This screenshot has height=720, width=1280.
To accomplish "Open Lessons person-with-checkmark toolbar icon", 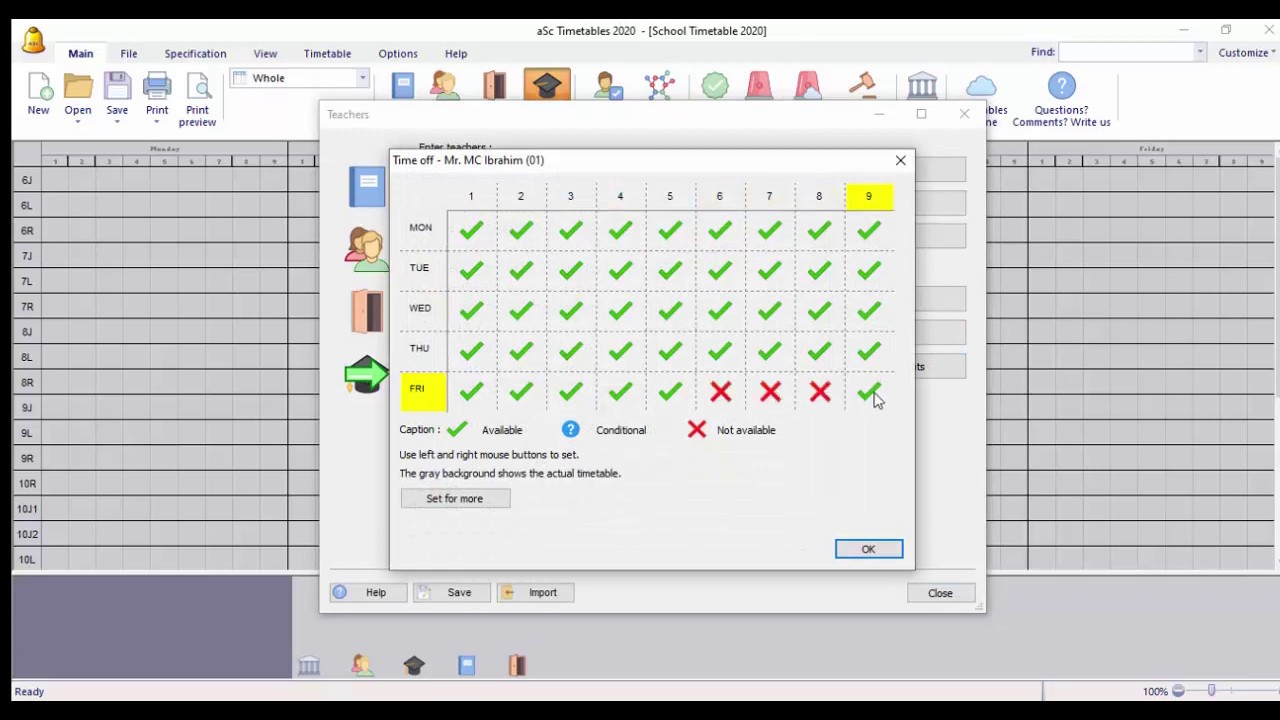I will point(608,86).
